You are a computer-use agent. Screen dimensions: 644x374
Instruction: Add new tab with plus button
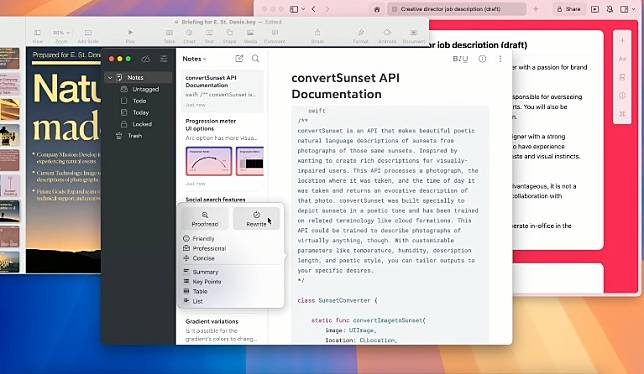pos(536,9)
